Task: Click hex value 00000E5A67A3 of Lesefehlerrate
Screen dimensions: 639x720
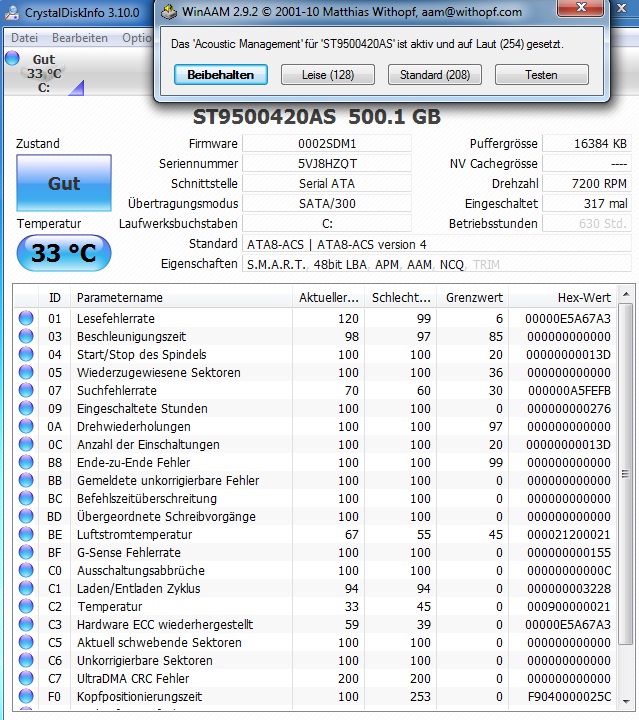Action: tap(568, 318)
